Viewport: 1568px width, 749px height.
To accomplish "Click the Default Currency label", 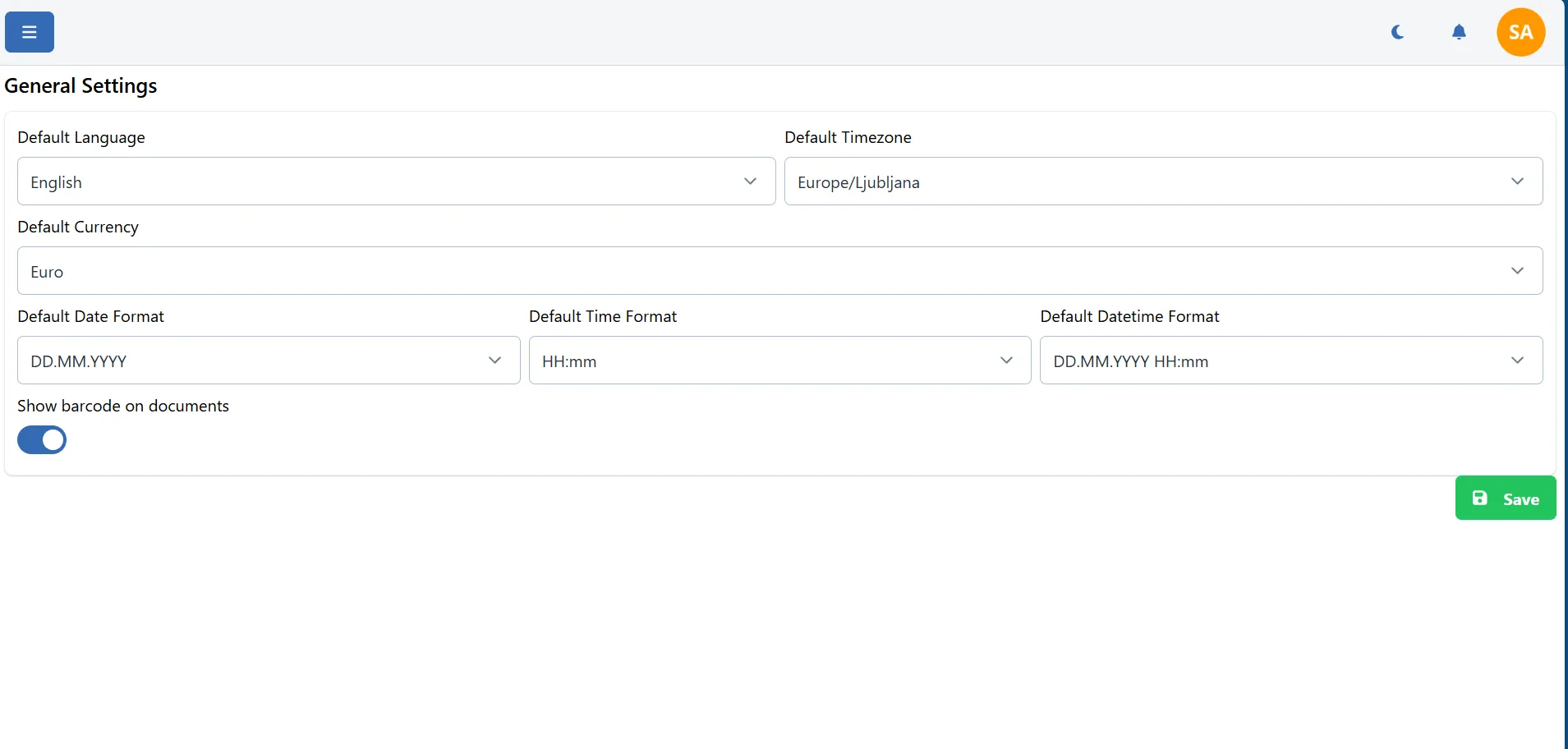I will click(78, 227).
